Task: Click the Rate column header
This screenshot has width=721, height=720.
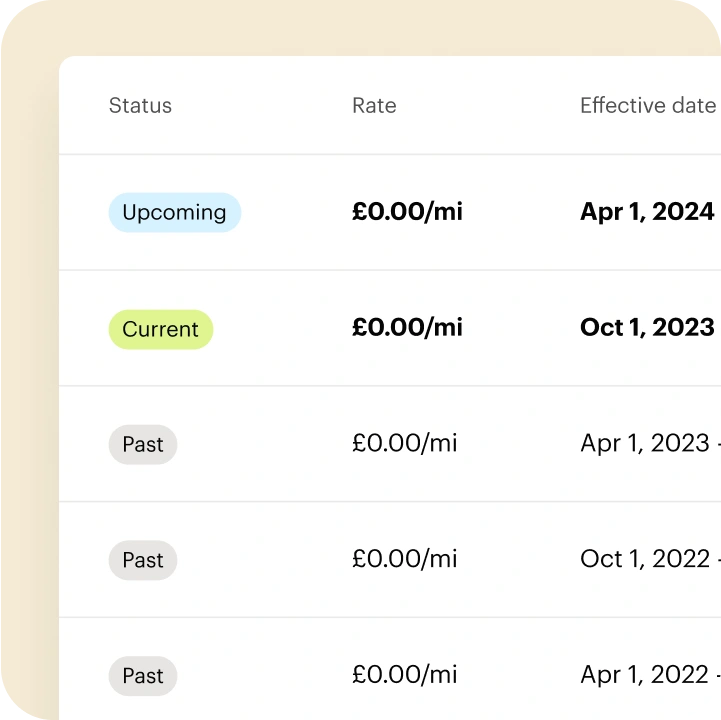Action: pyautogui.click(x=374, y=106)
